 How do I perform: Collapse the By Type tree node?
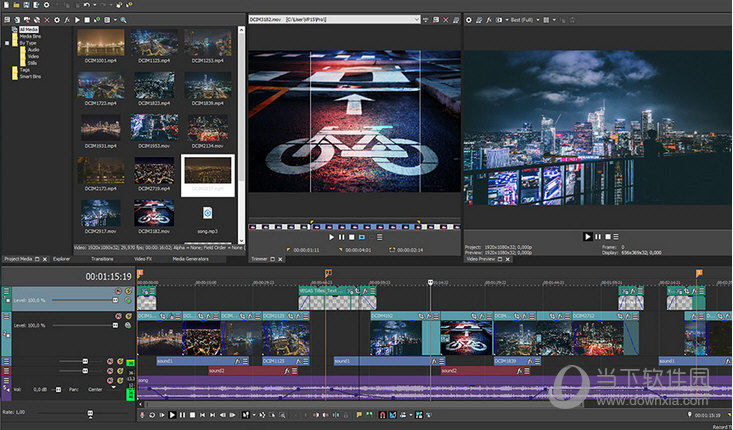pyautogui.click(x=7, y=43)
